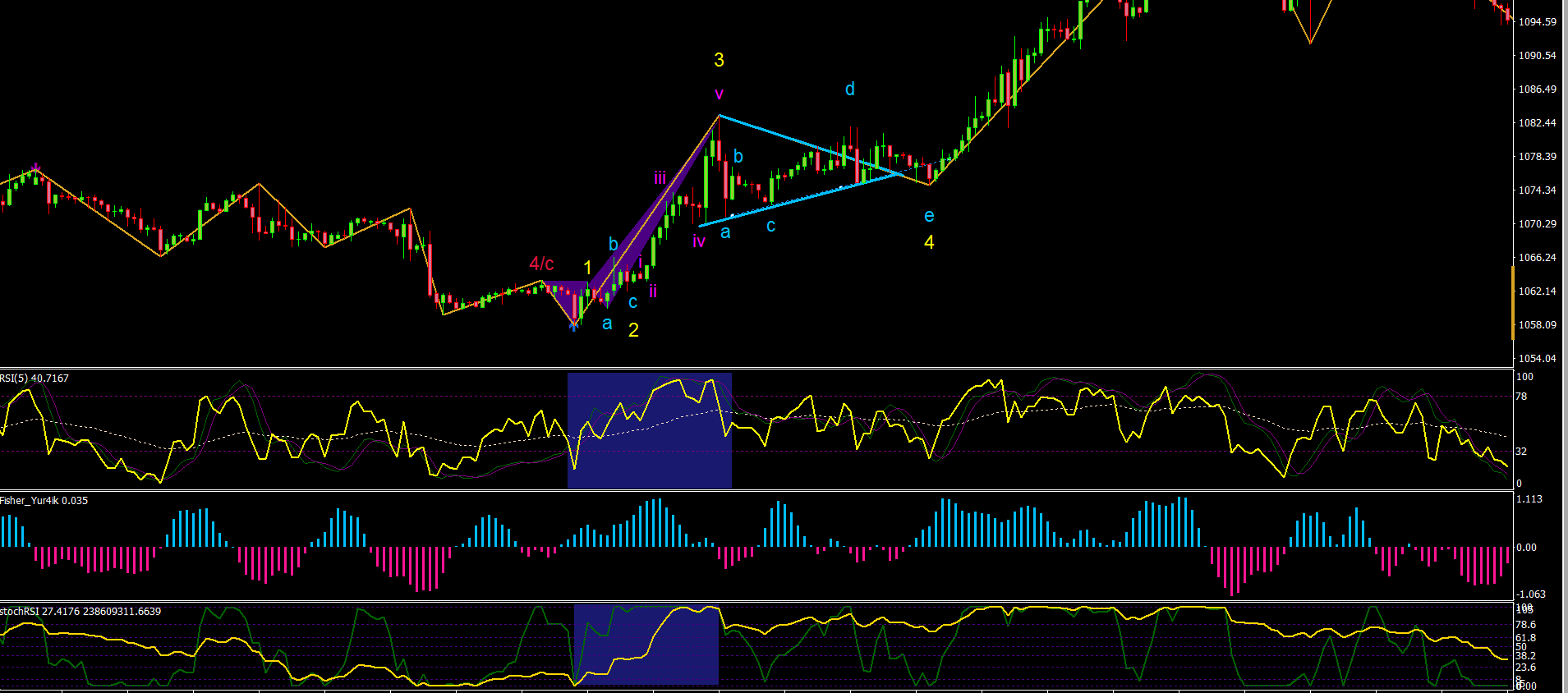Screen dimensions: 1568x693
Task: Select the blue highlight rectangle in the stochRSI panel
Action: coord(646,645)
